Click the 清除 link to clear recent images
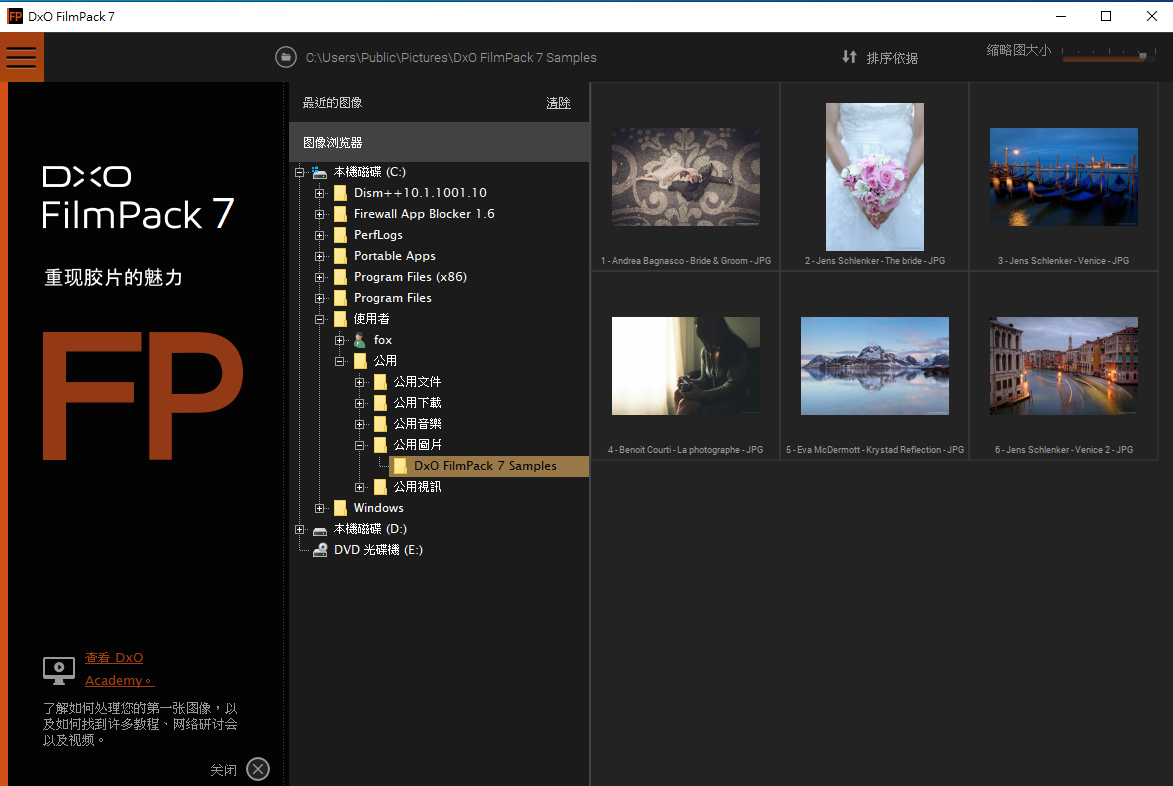Viewport: 1173px width, 786px height. pos(558,102)
